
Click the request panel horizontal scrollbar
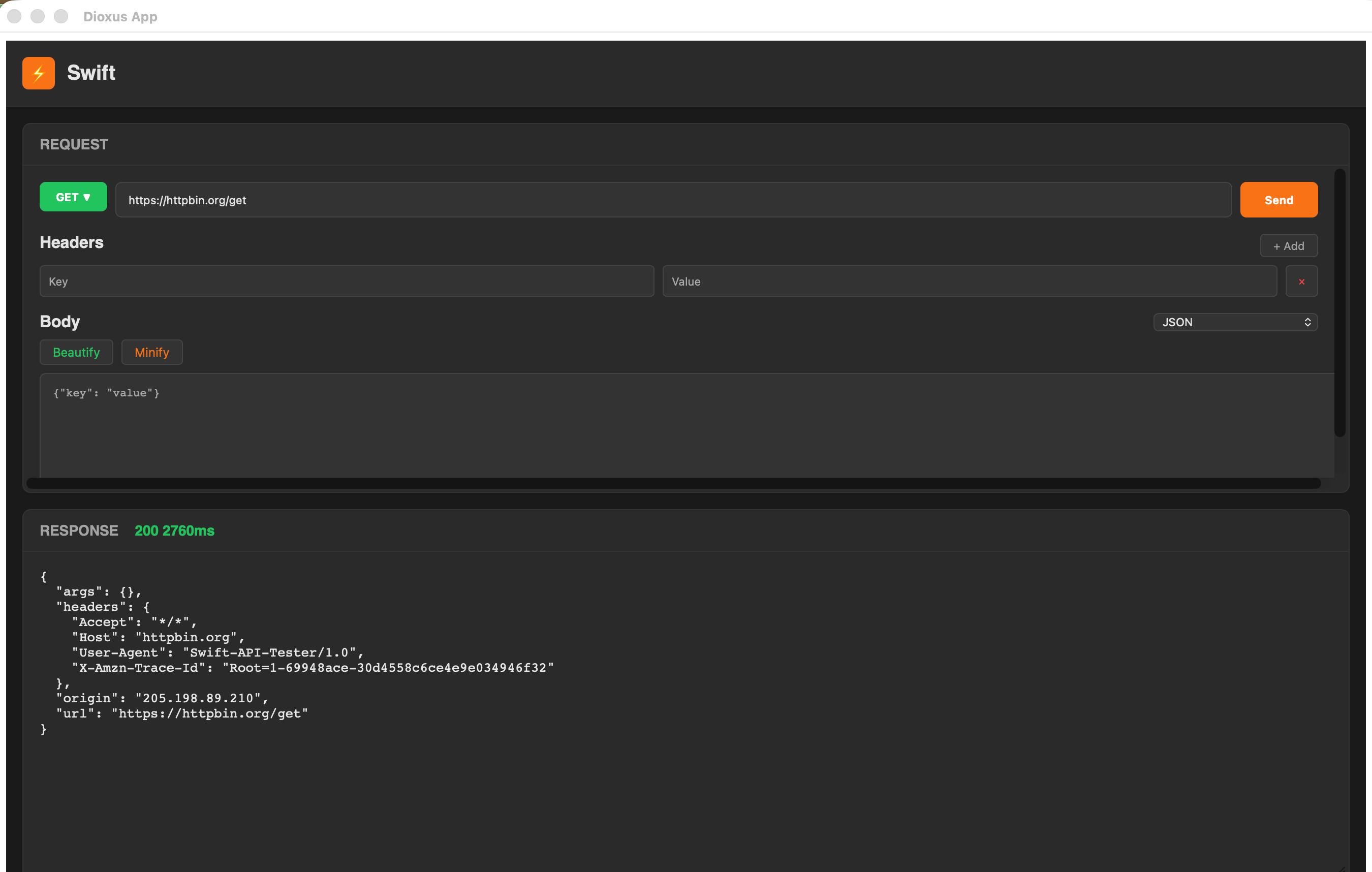click(x=672, y=483)
